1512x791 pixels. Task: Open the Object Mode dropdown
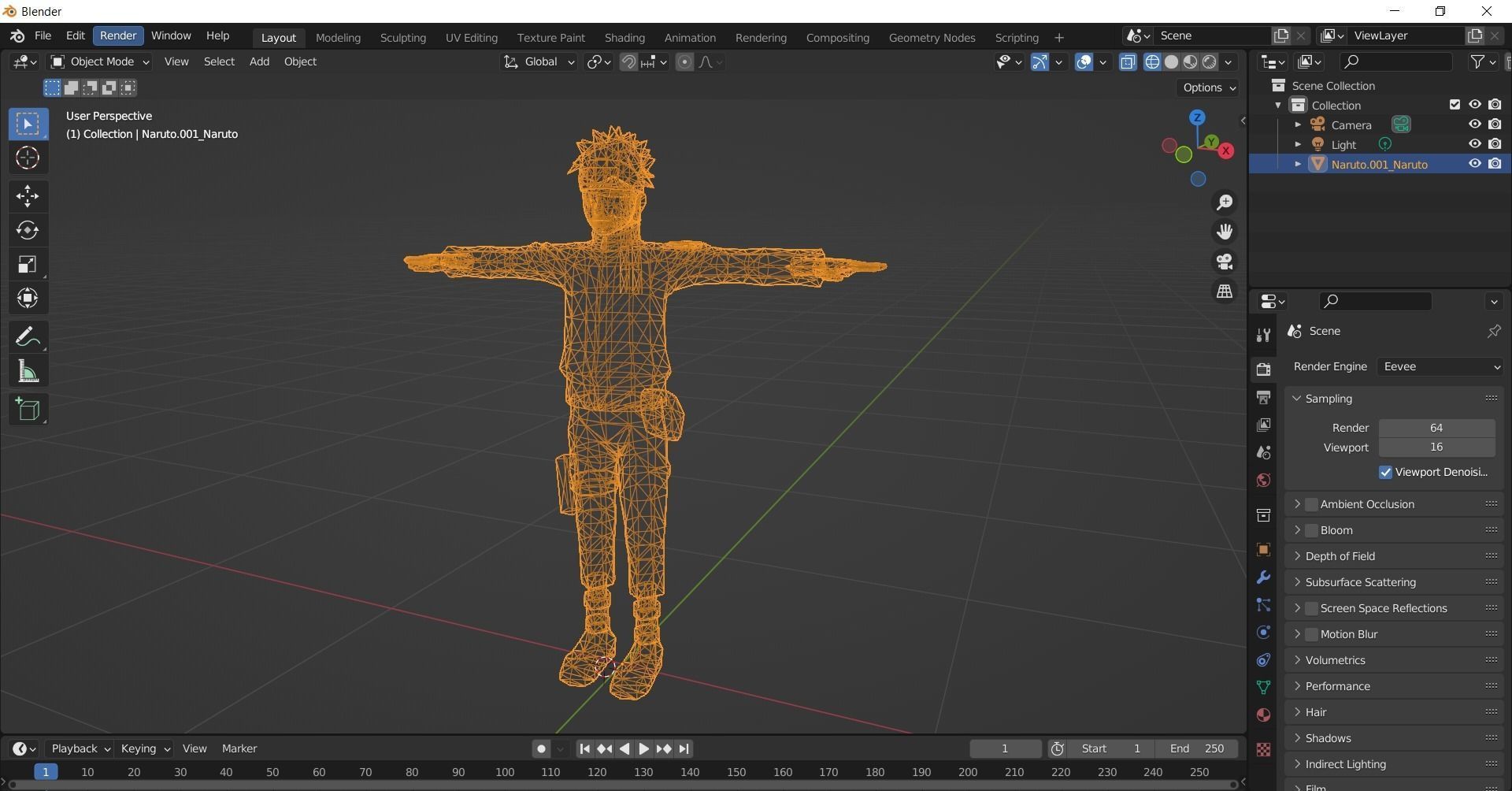100,61
